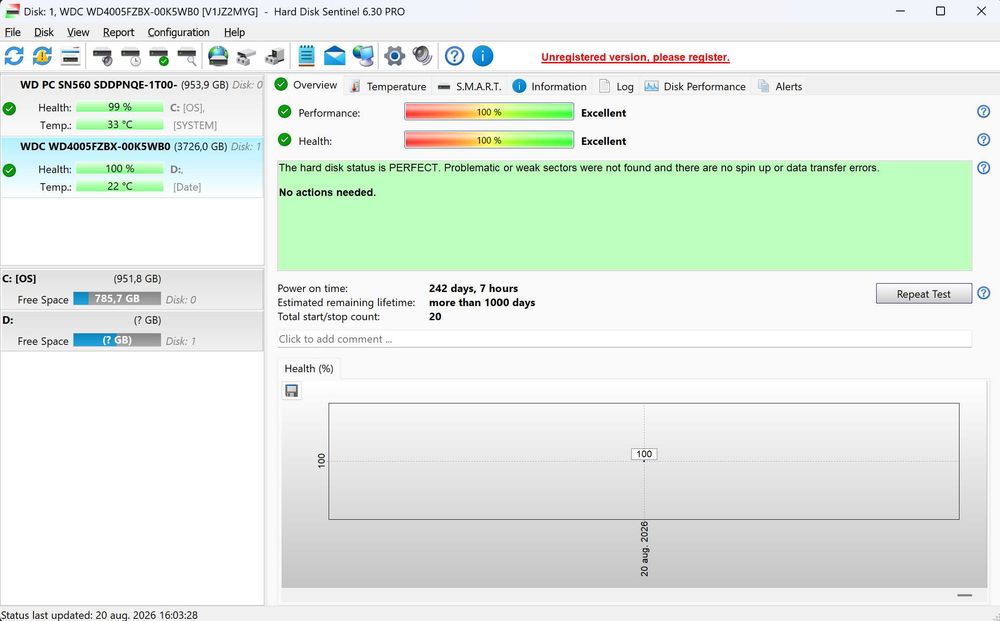Click the gray drives toolbar icon

pyautogui.click(x=246, y=57)
